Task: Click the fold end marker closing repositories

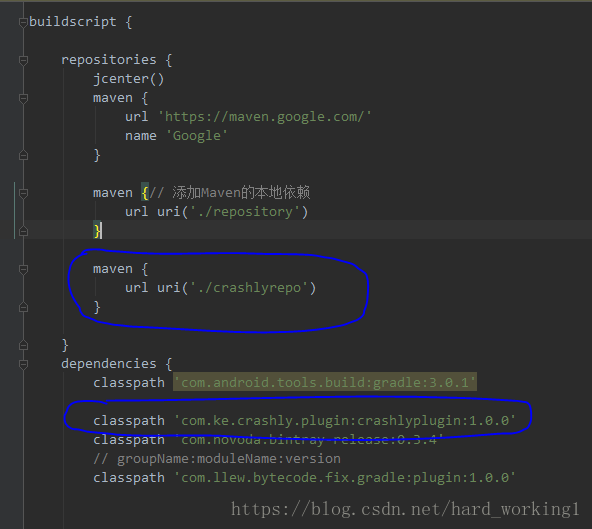Action: [23, 345]
